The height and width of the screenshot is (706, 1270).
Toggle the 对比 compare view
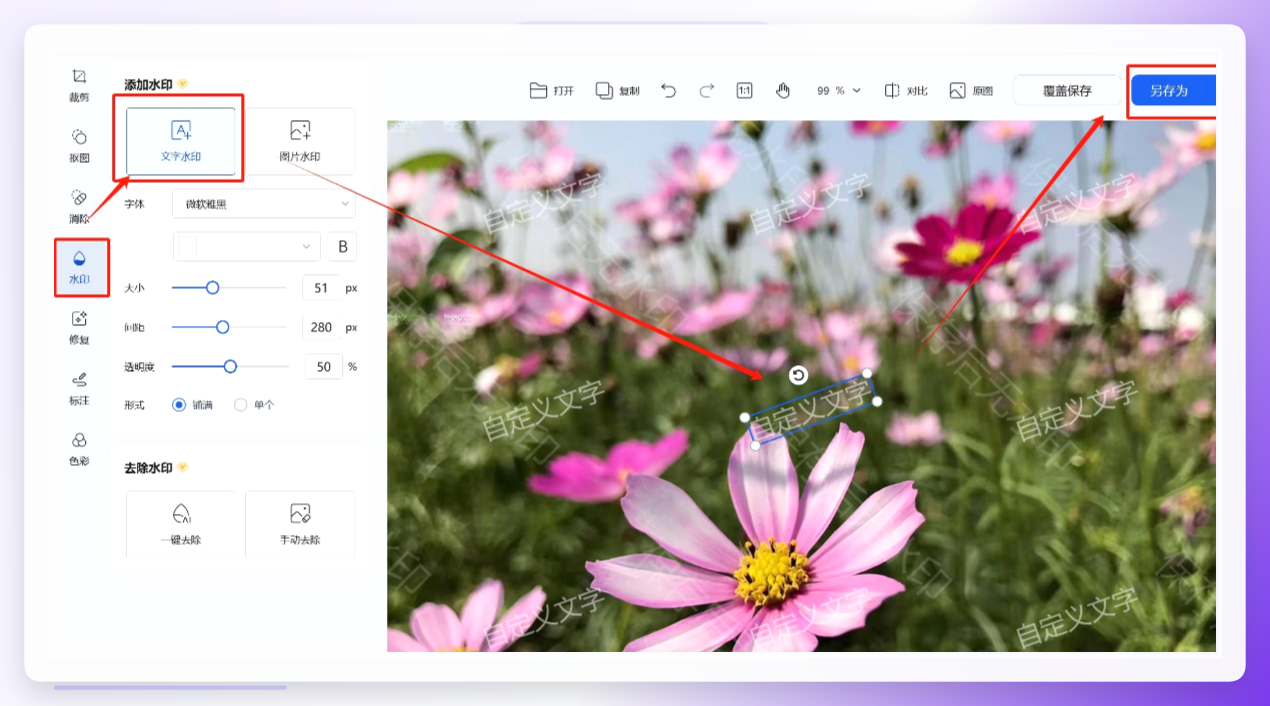(906, 90)
